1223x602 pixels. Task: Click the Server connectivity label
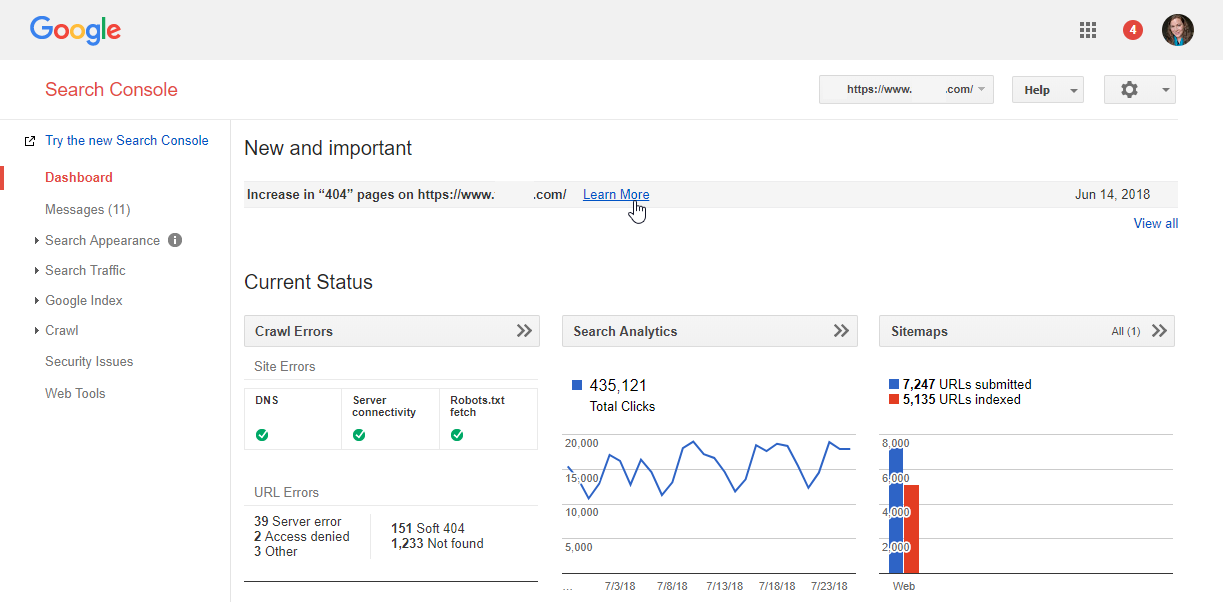pyautogui.click(x=384, y=406)
